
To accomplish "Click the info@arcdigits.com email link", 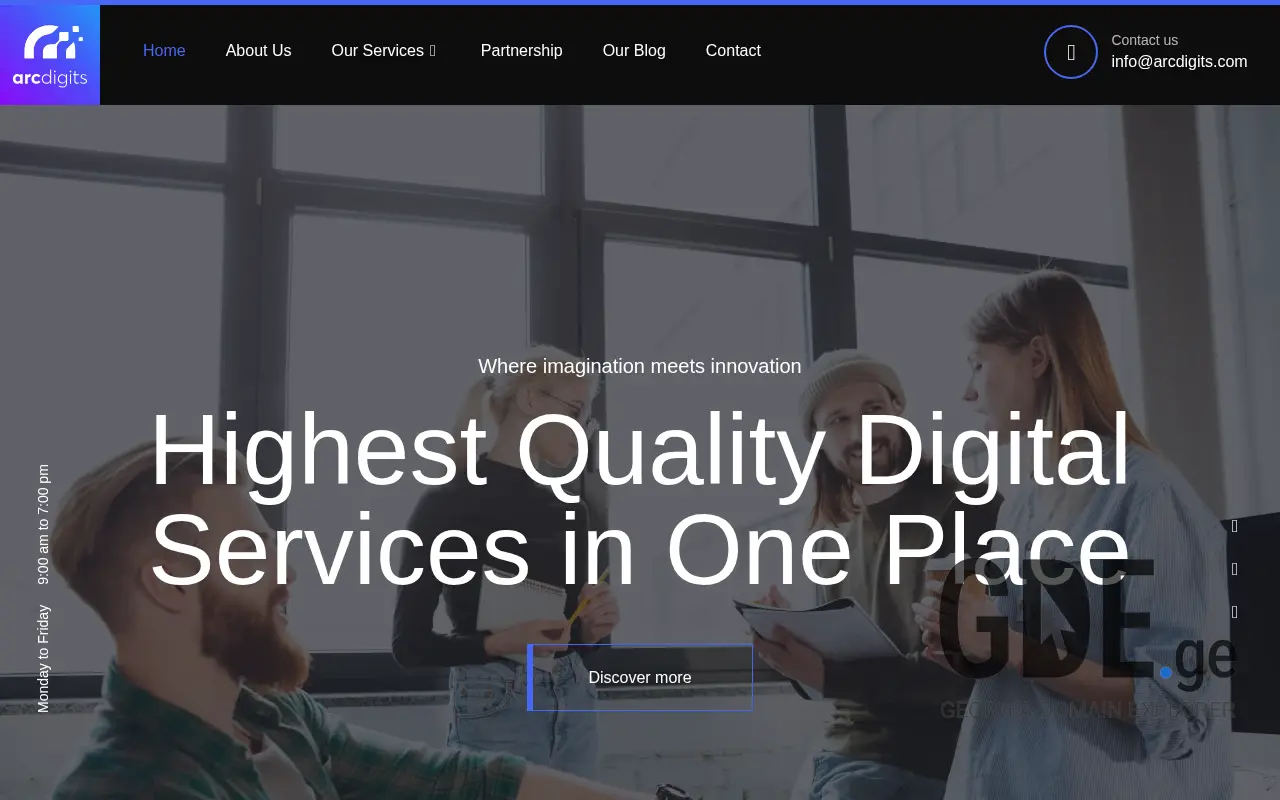I will click(x=1179, y=61).
